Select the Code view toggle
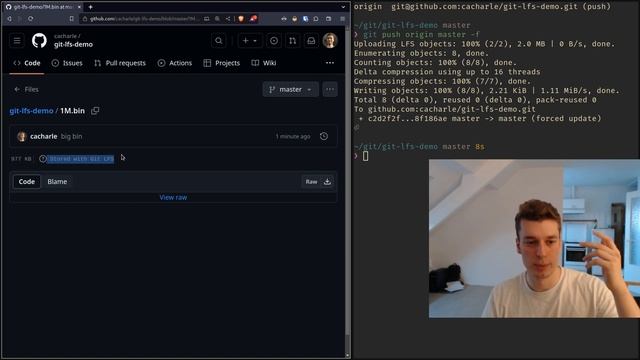Viewport: 640px width, 360px height. (x=27, y=182)
